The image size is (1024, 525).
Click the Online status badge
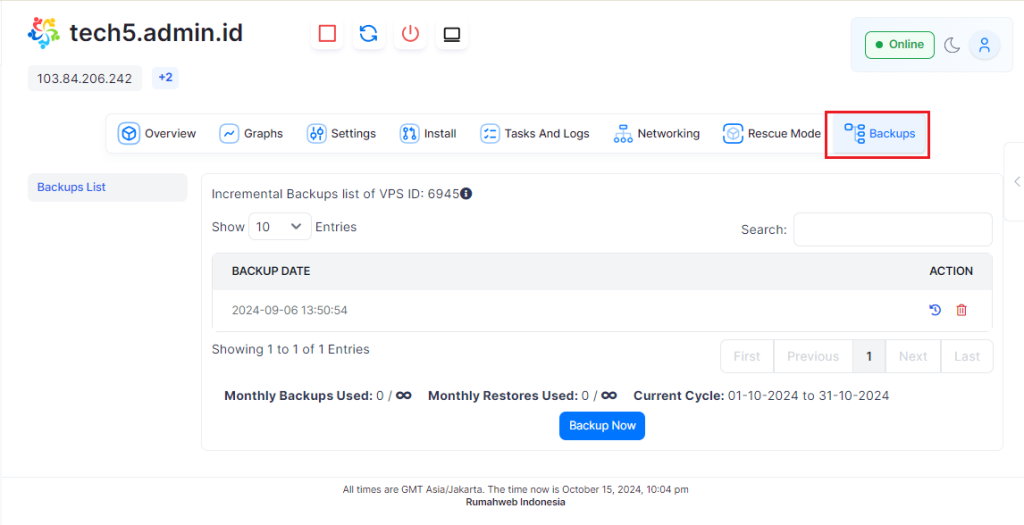900,45
